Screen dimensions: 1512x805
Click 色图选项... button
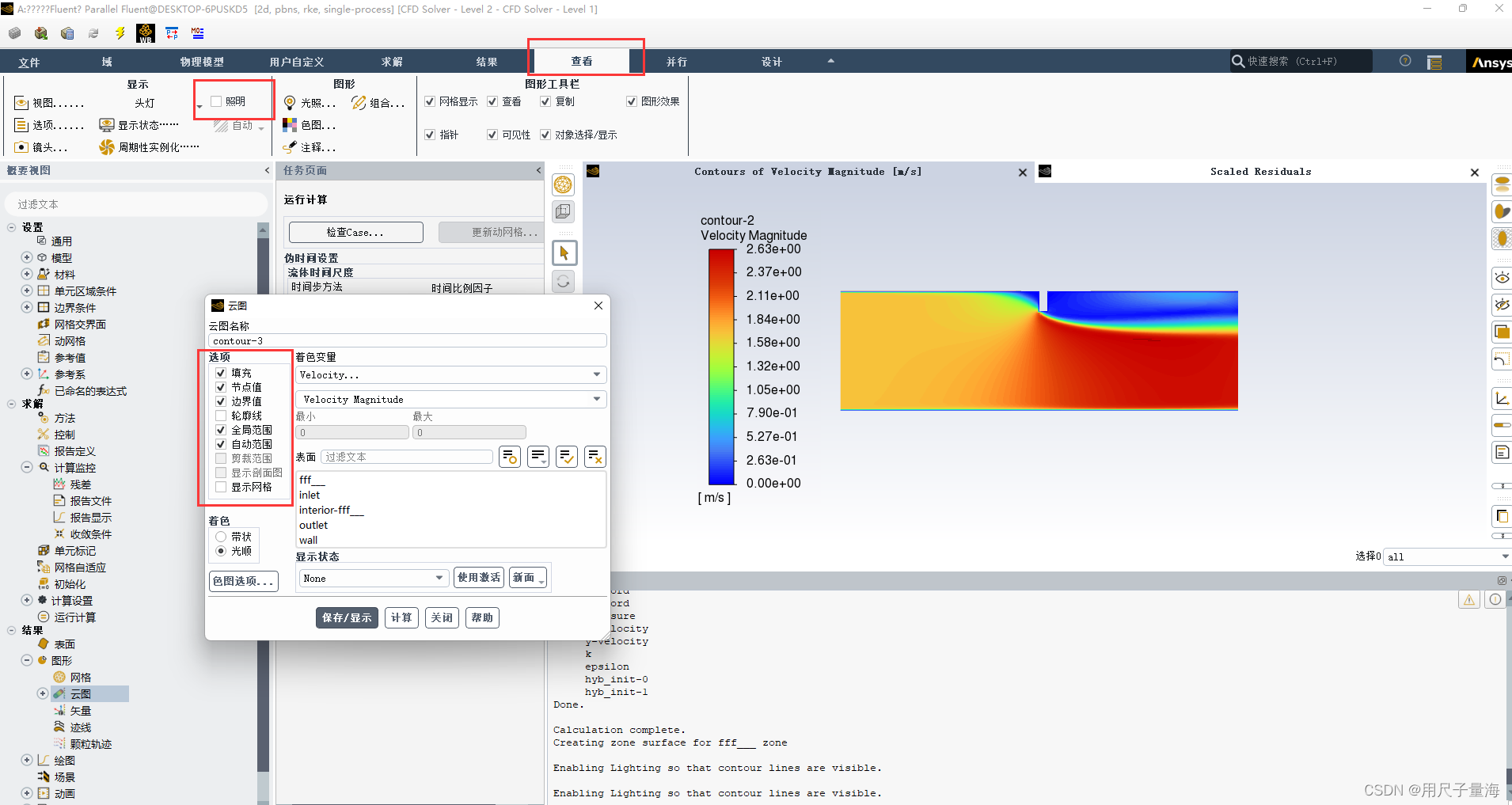click(244, 581)
